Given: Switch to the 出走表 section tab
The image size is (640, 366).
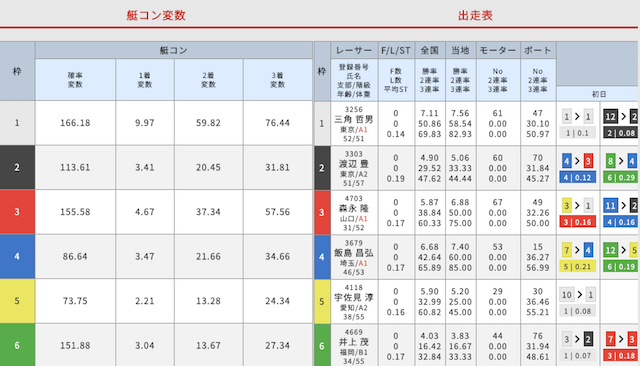Looking at the screenshot, I should tap(475, 15).
